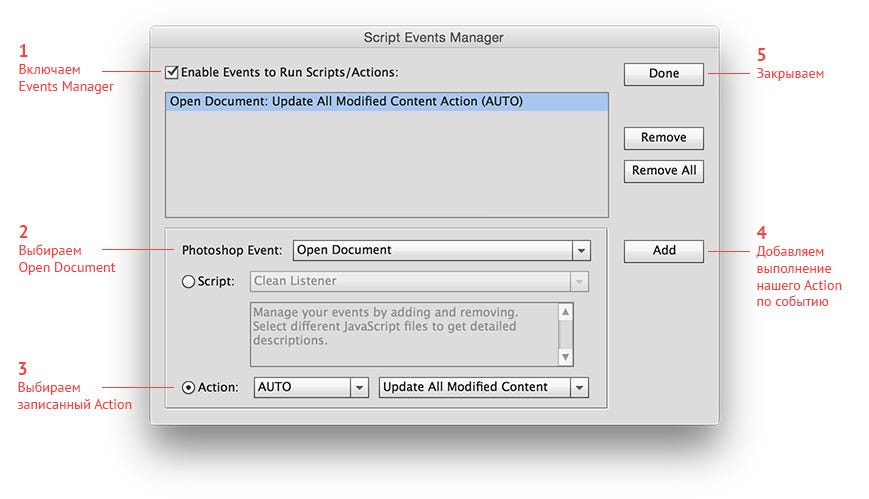
Task: Open the Photoshop Event dropdown
Action: tap(441, 250)
